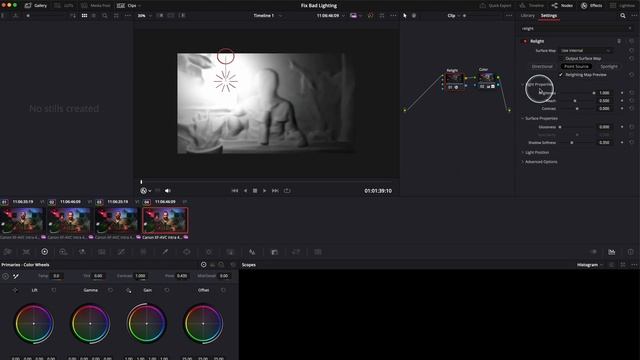The height and width of the screenshot is (360, 640).
Task: Click the effects search magnifier icon
Action: coord(623,16)
